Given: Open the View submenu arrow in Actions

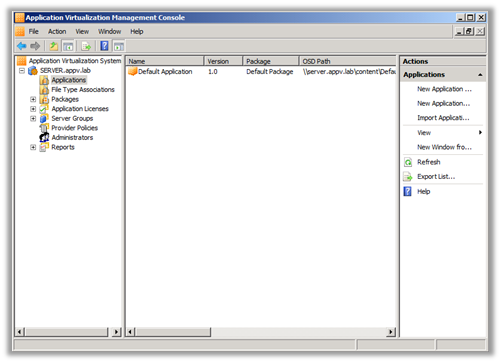Looking at the screenshot, I should (480, 133).
